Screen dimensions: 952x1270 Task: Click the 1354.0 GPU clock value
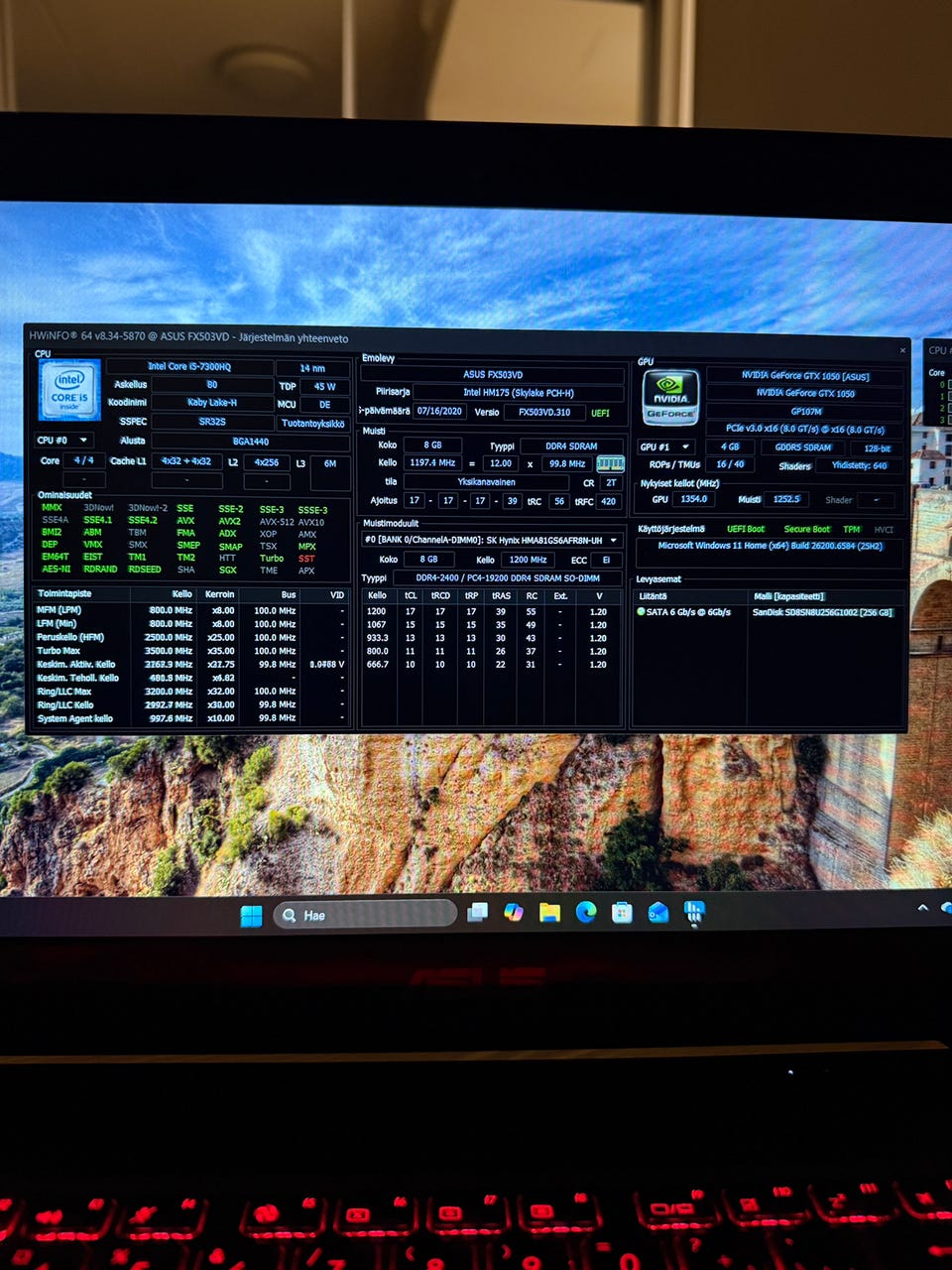[694, 499]
